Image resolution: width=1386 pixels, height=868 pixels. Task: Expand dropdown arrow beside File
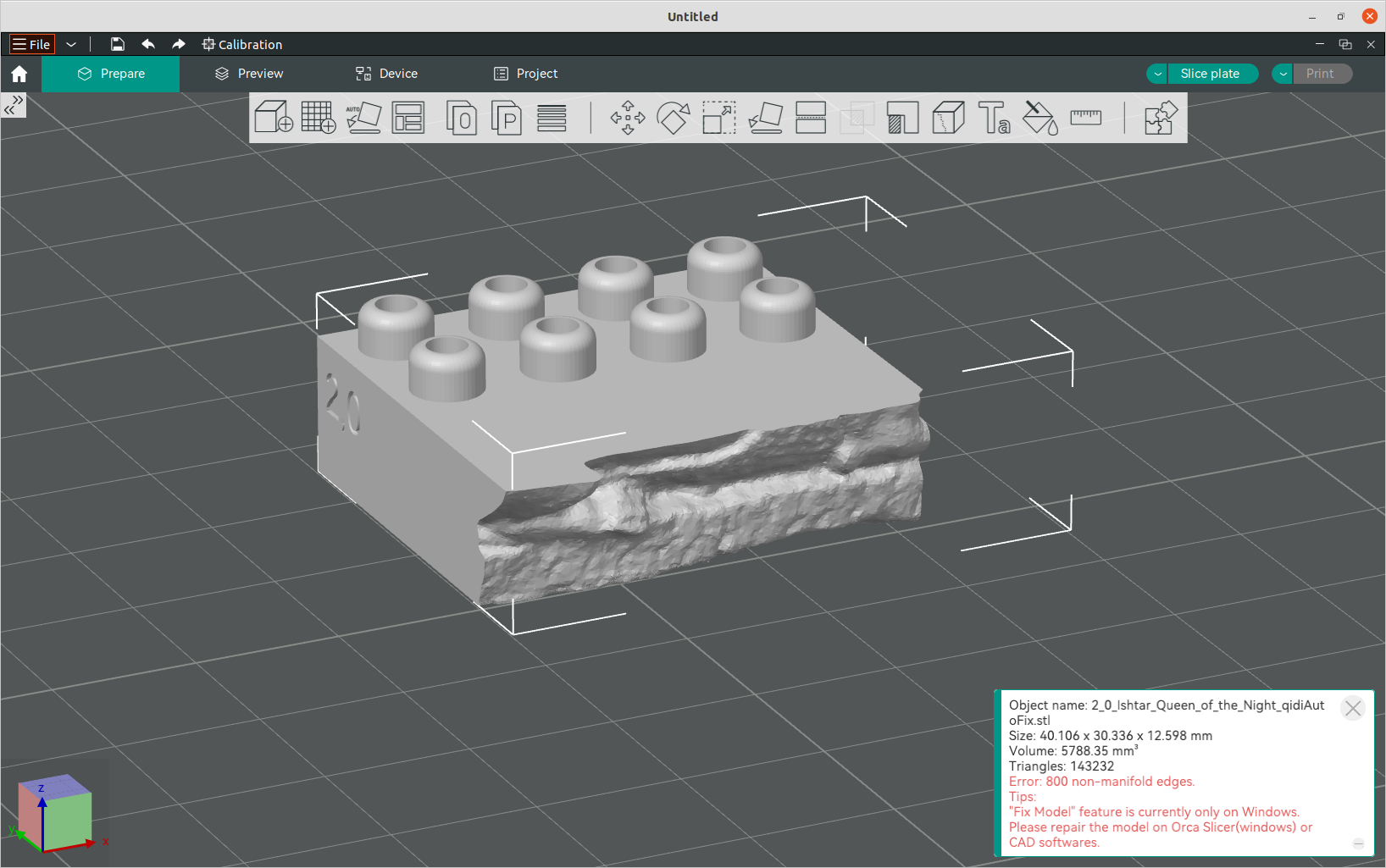tap(71, 44)
